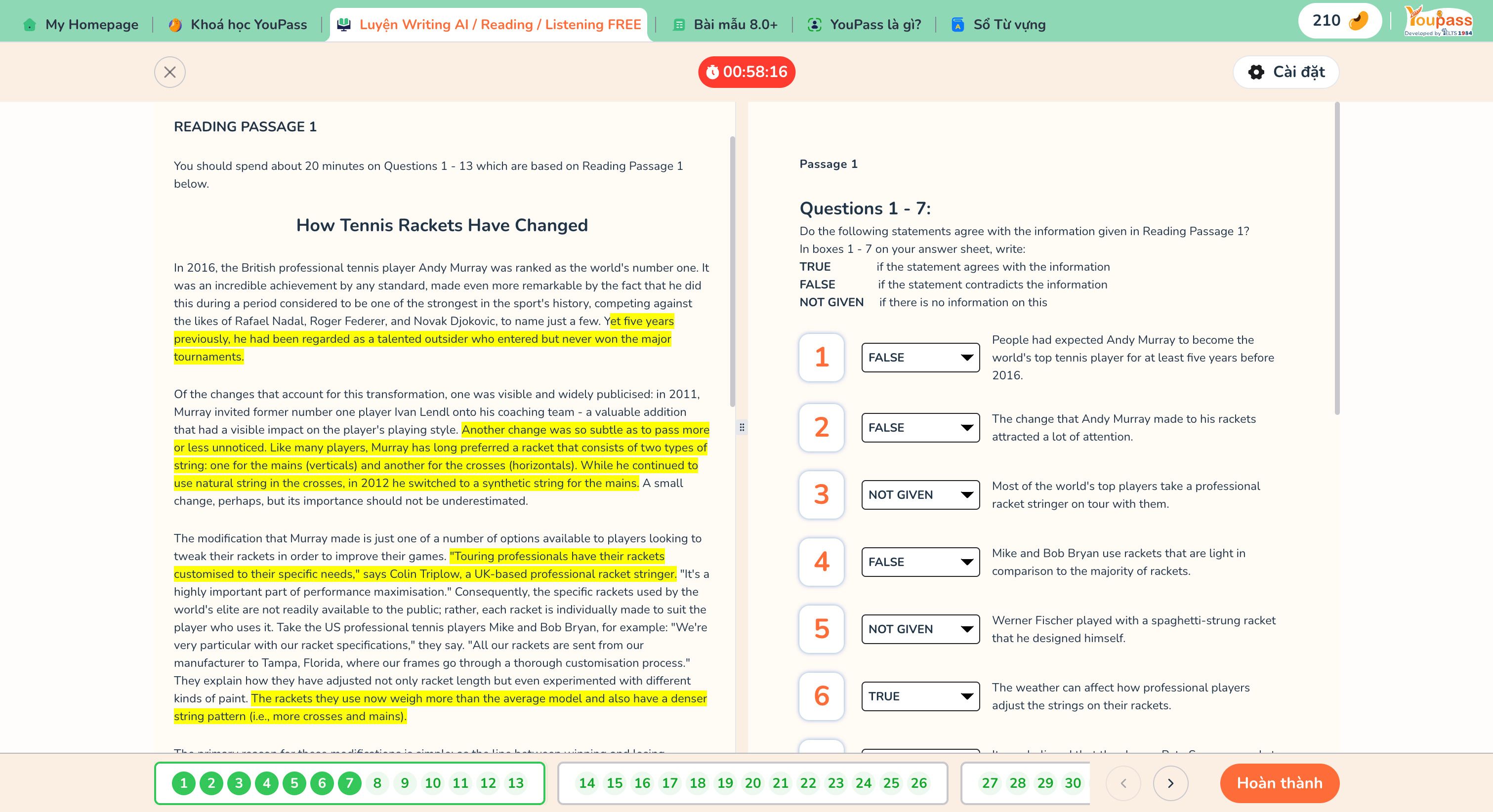This screenshot has width=1493, height=812.
Task: Switch to Khoá học YouPass tab
Action: (x=238, y=24)
